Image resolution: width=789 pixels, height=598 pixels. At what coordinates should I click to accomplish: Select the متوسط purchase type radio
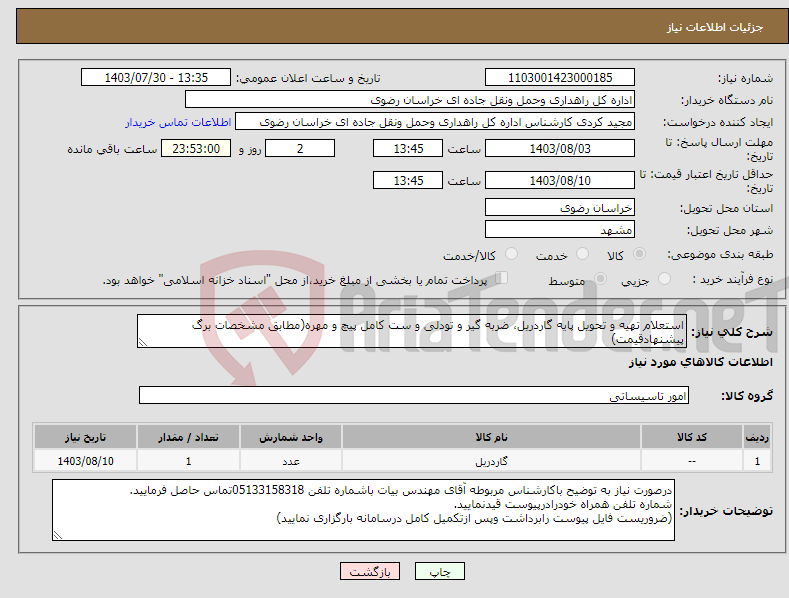pos(600,278)
